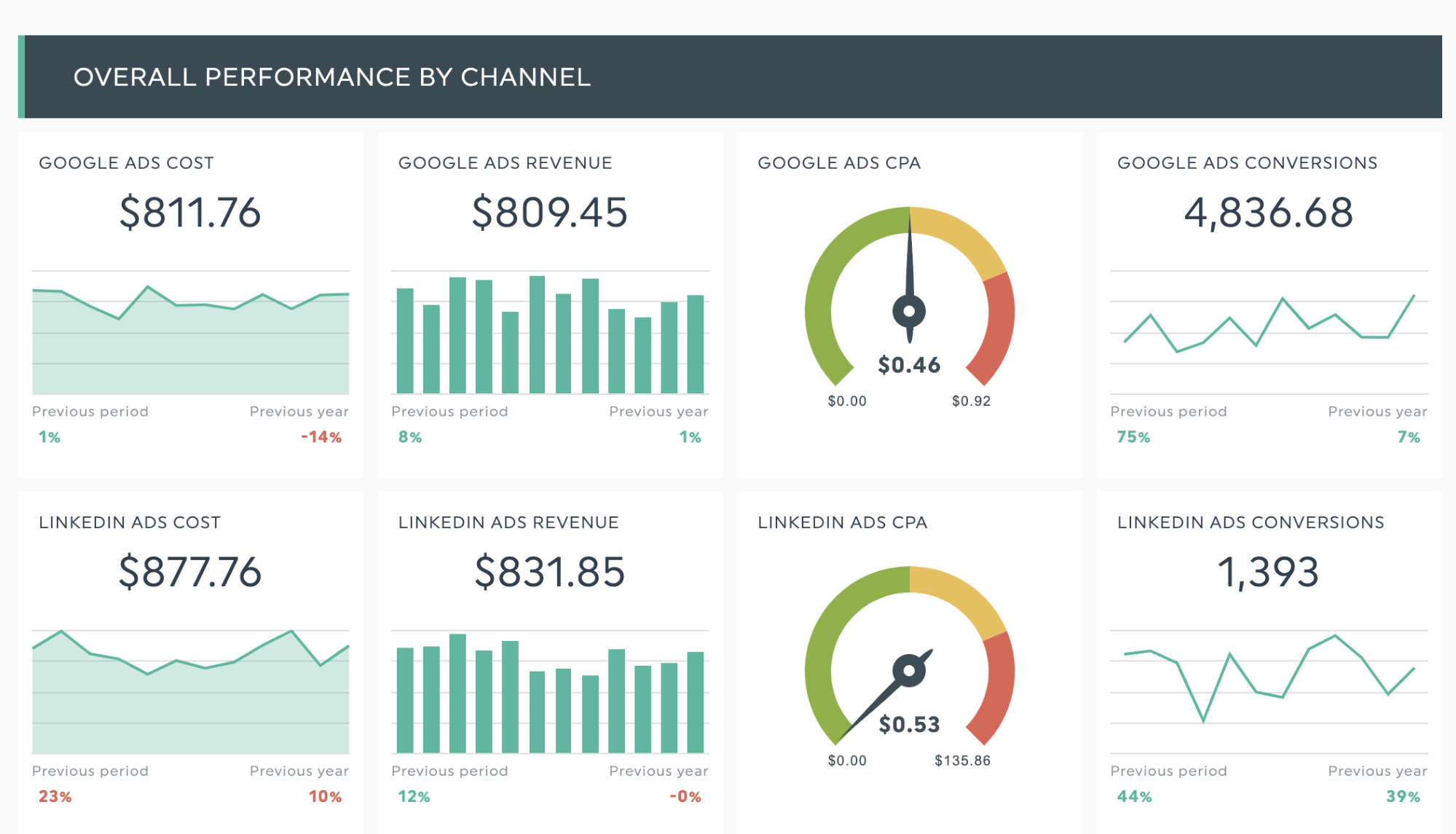1456x834 pixels.
Task: Select the LinkedIn Ads Conversions title
Action: tap(1251, 522)
